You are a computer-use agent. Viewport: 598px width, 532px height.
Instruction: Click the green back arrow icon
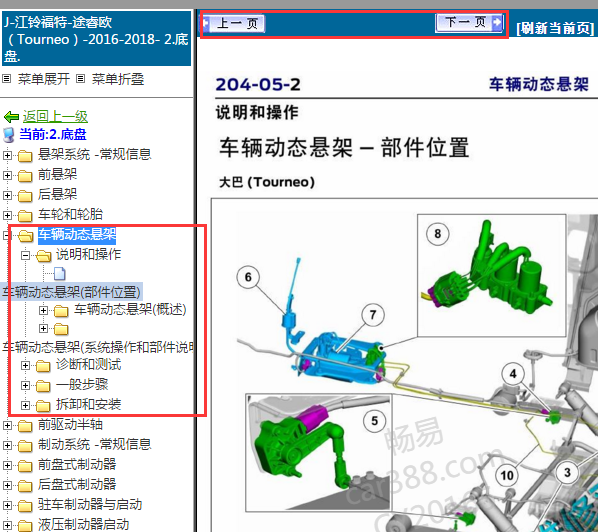[x=11, y=117]
